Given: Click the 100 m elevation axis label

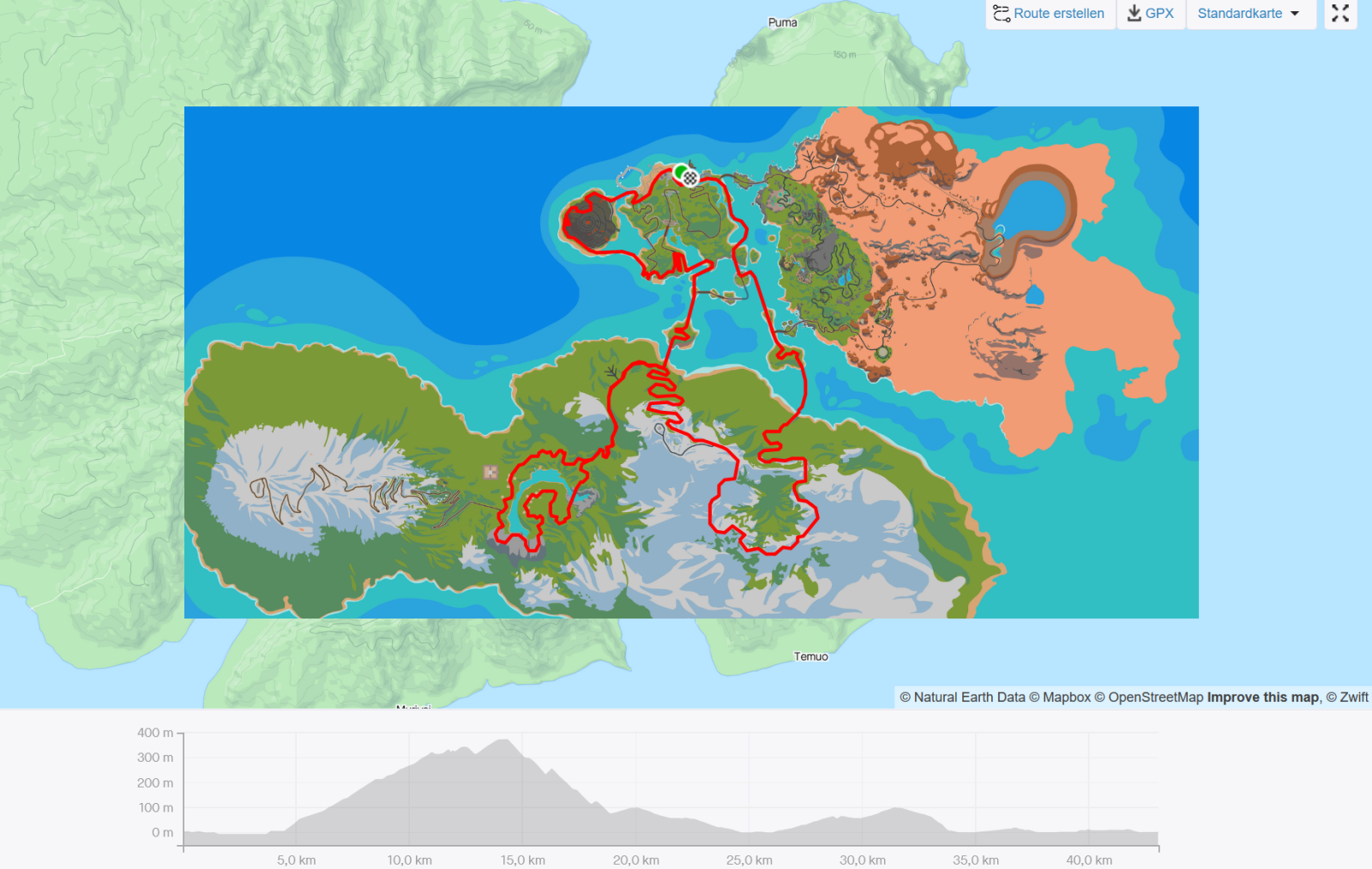Looking at the screenshot, I should (156, 808).
